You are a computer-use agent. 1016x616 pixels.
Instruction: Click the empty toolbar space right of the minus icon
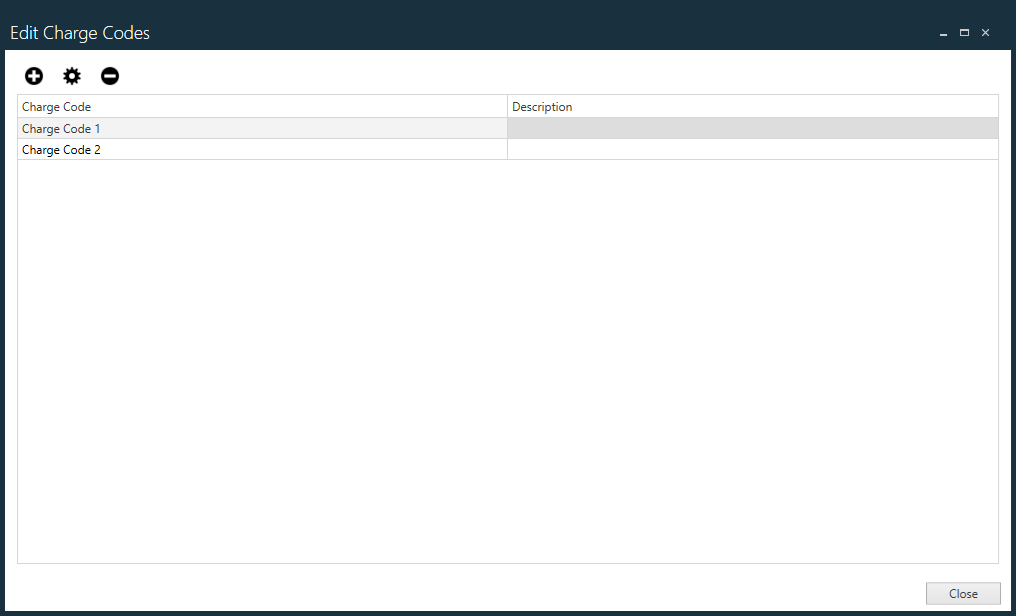[500, 76]
